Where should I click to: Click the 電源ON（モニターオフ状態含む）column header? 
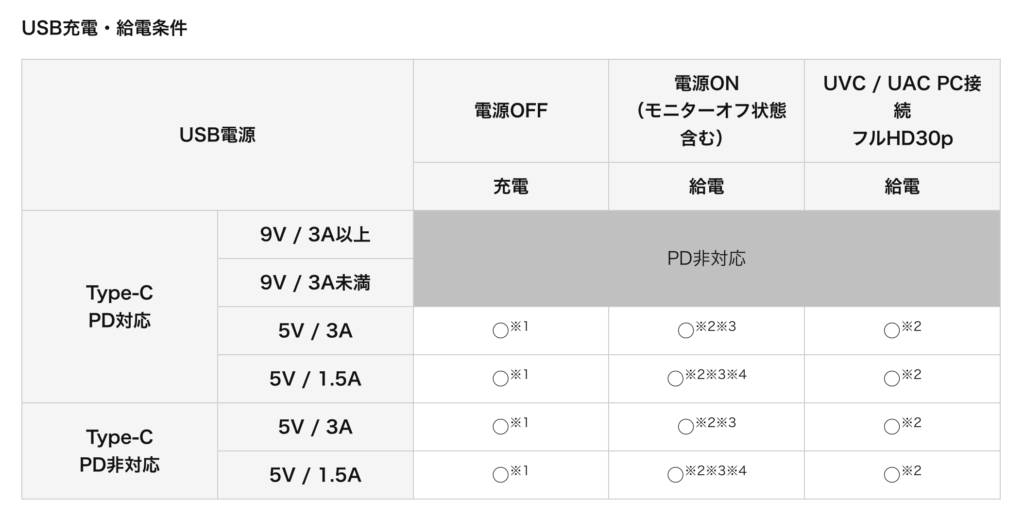click(706, 111)
